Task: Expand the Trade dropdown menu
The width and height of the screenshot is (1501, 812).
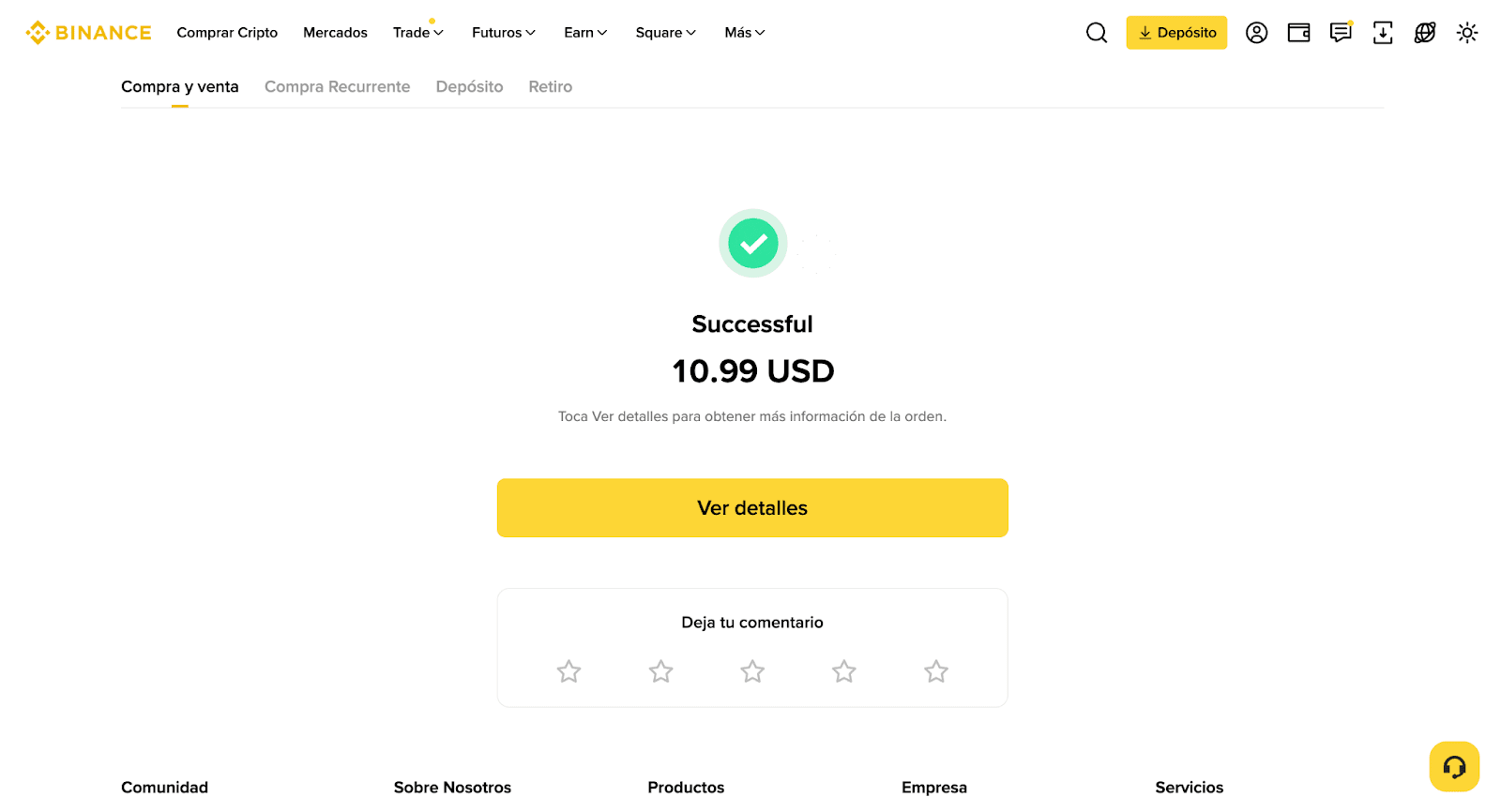Action: pyautogui.click(x=418, y=33)
